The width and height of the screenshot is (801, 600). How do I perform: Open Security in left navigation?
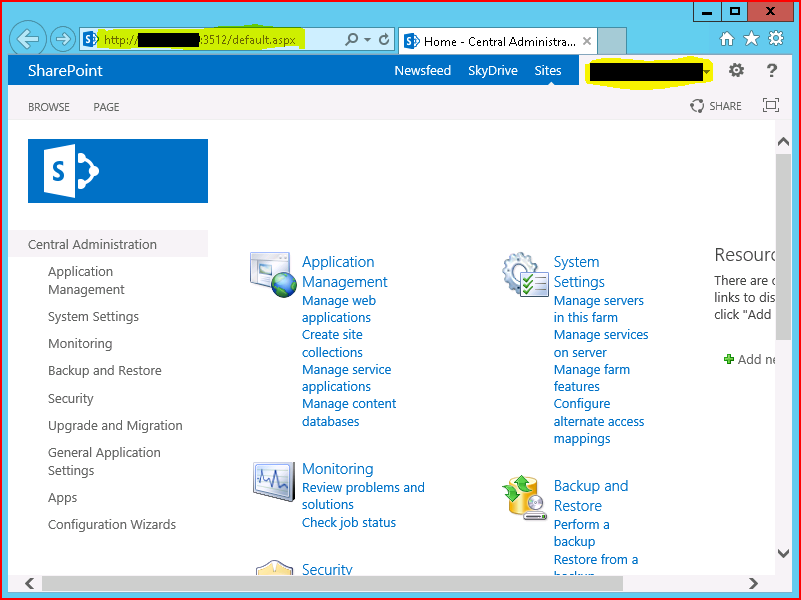[x=70, y=398]
